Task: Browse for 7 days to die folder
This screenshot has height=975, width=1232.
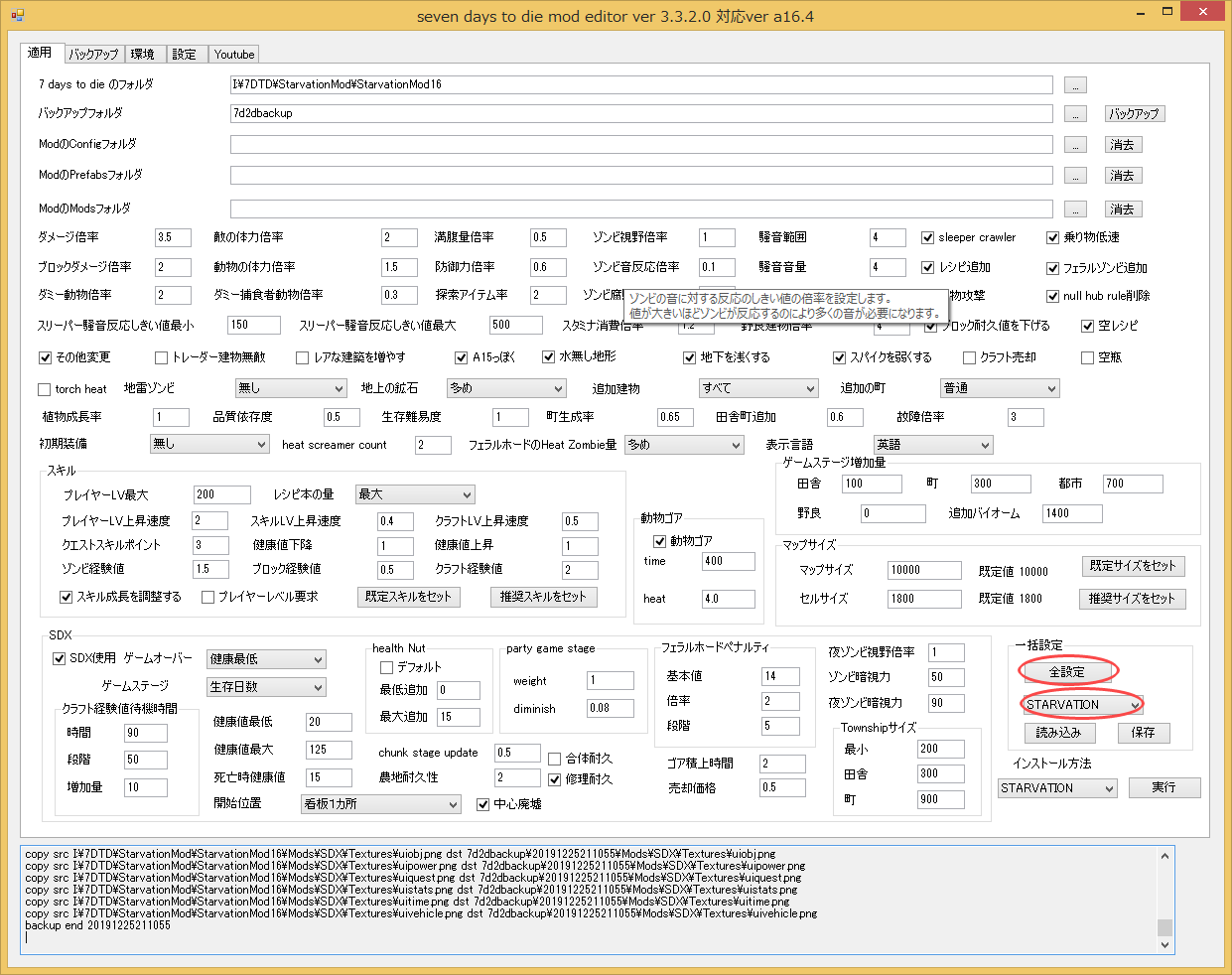Action: coord(1075,85)
